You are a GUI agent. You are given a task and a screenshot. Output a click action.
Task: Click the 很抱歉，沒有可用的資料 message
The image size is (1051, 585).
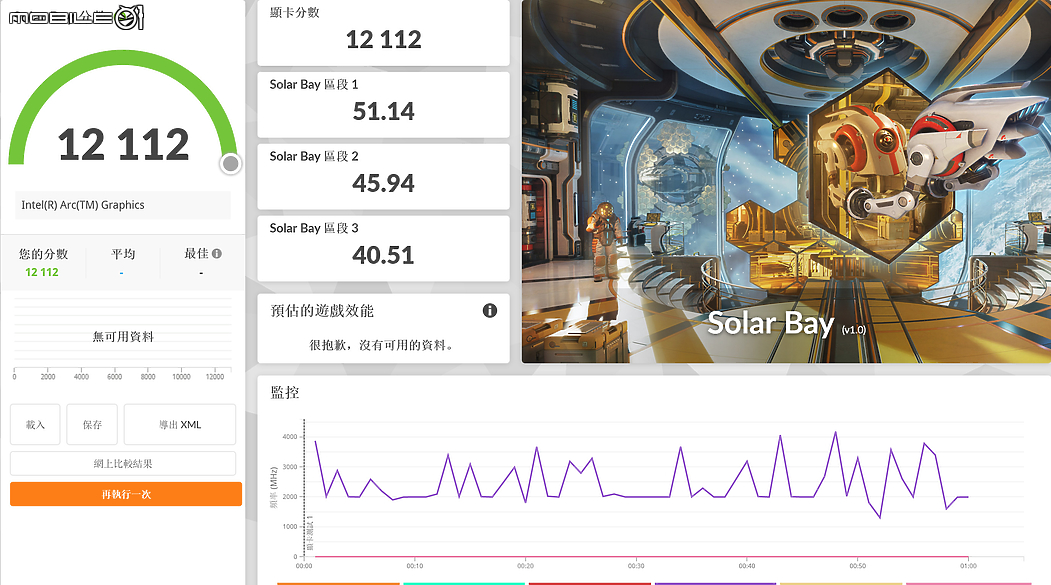click(x=381, y=345)
